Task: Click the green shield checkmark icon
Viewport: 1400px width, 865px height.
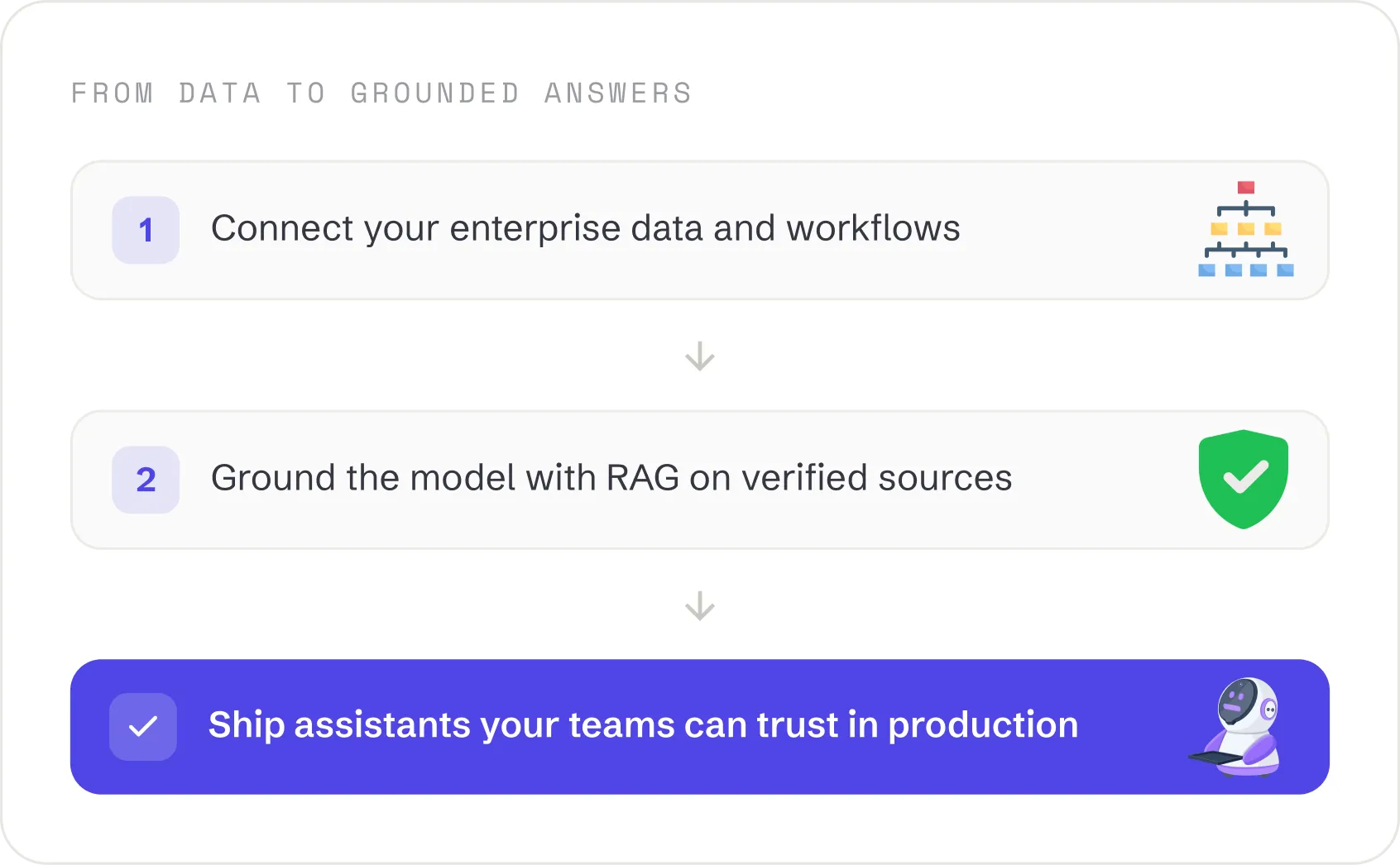Action: click(1244, 479)
